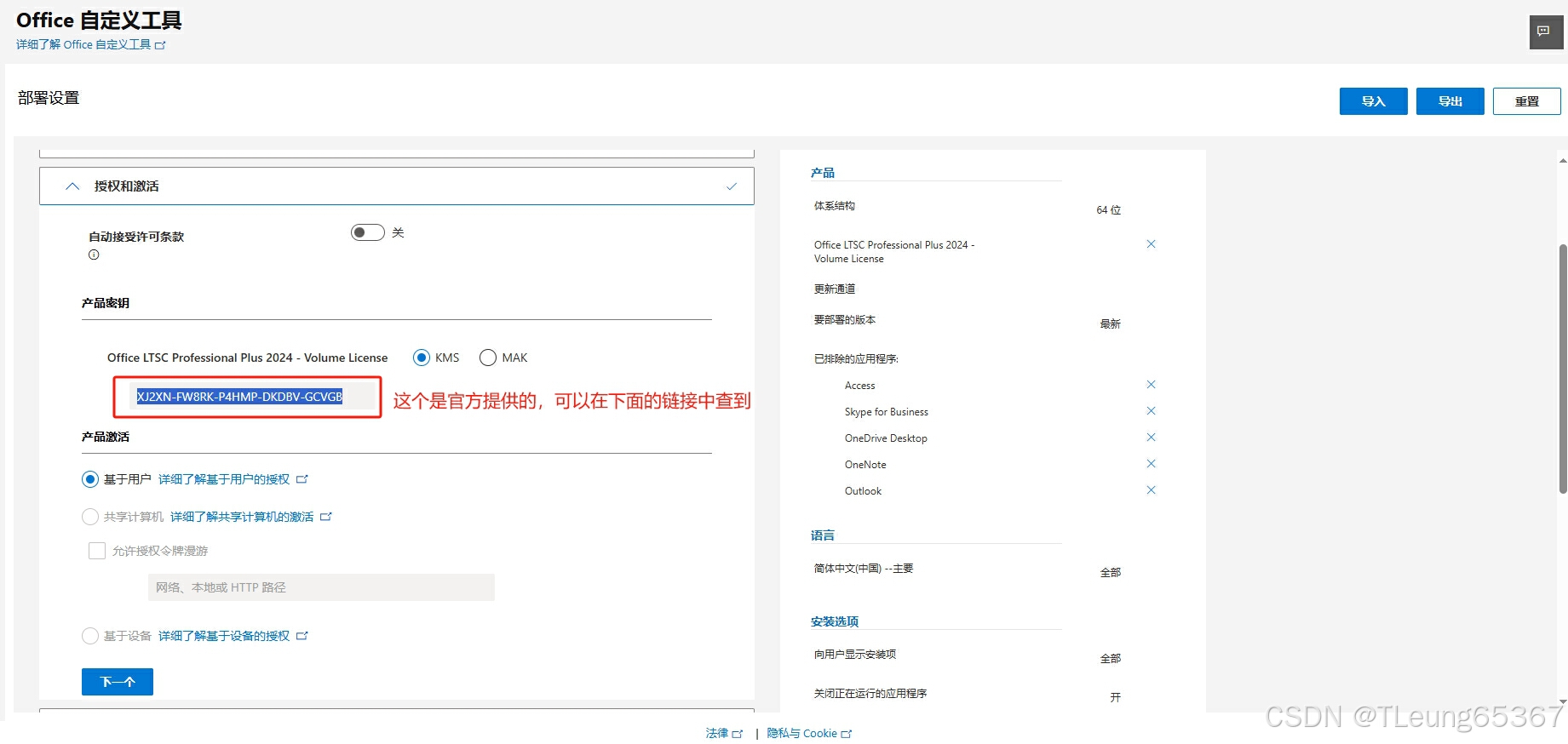Click the 下一个 button
The height and width of the screenshot is (744, 1568).
click(x=118, y=682)
